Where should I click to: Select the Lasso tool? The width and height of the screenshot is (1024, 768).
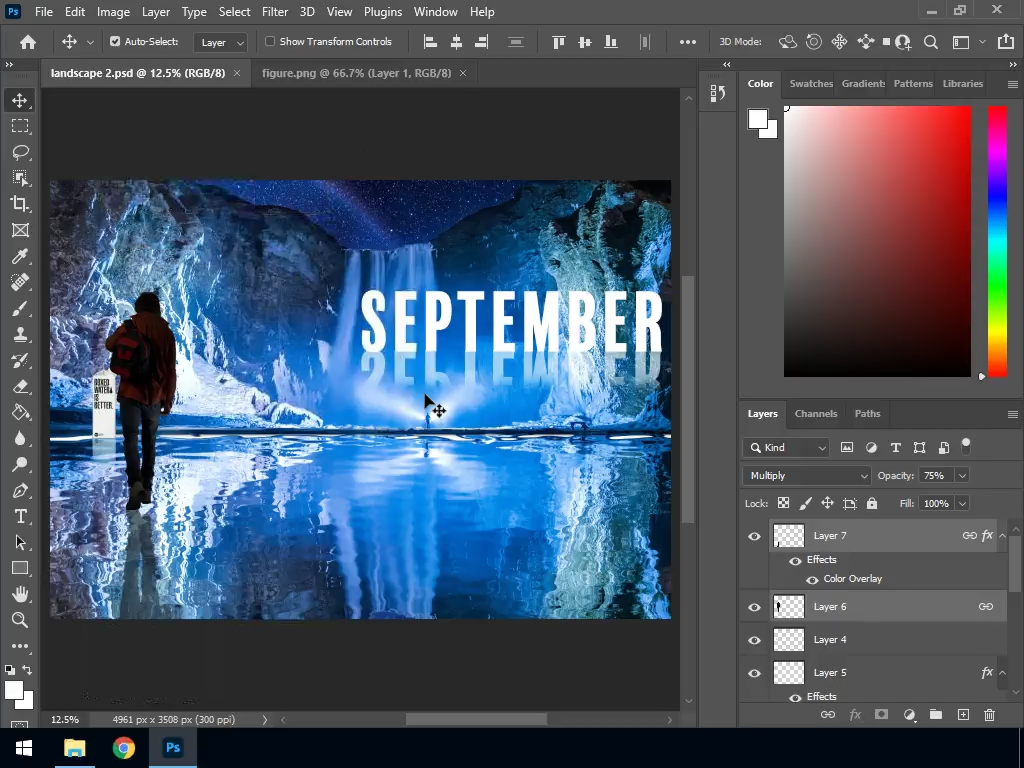point(20,152)
